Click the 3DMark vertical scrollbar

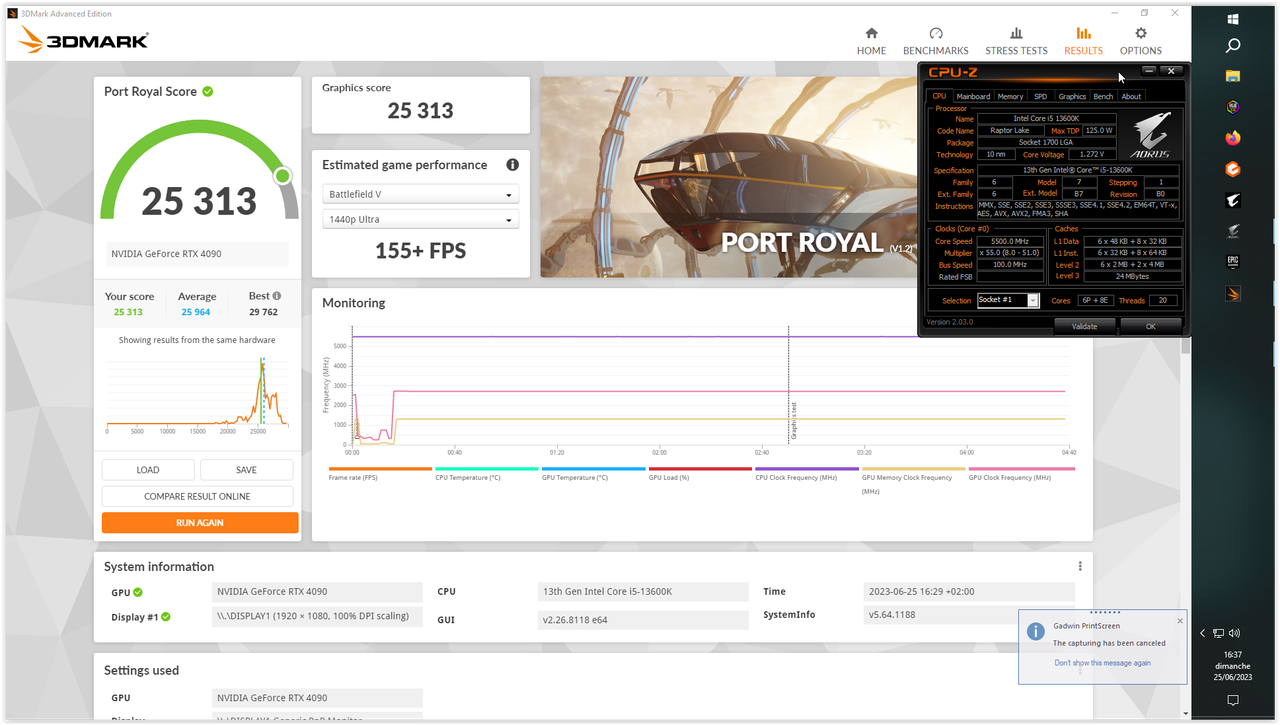[1186, 345]
